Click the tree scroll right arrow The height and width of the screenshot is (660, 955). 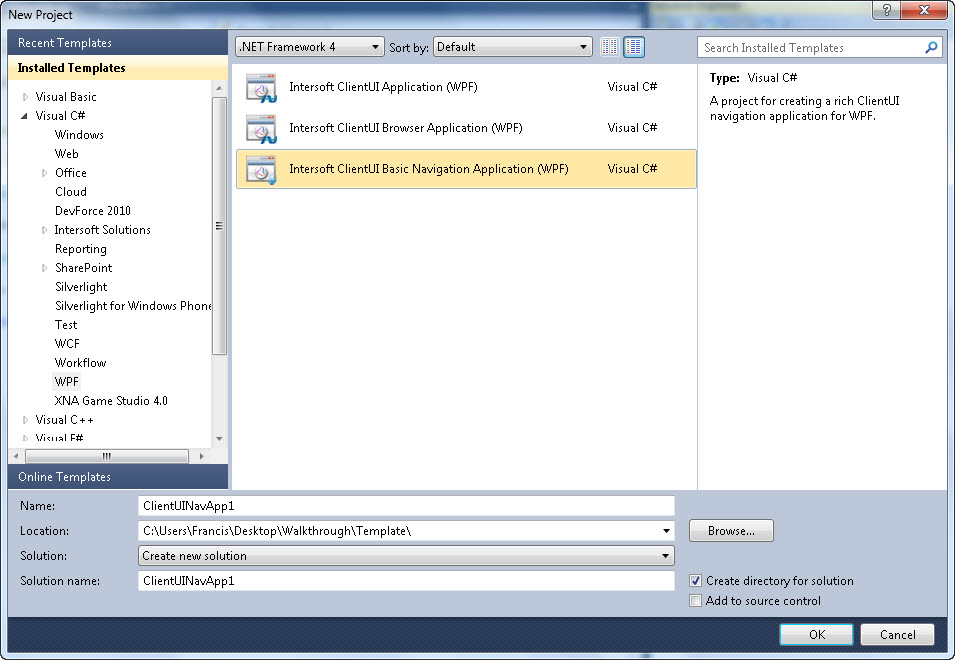coord(202,456)
